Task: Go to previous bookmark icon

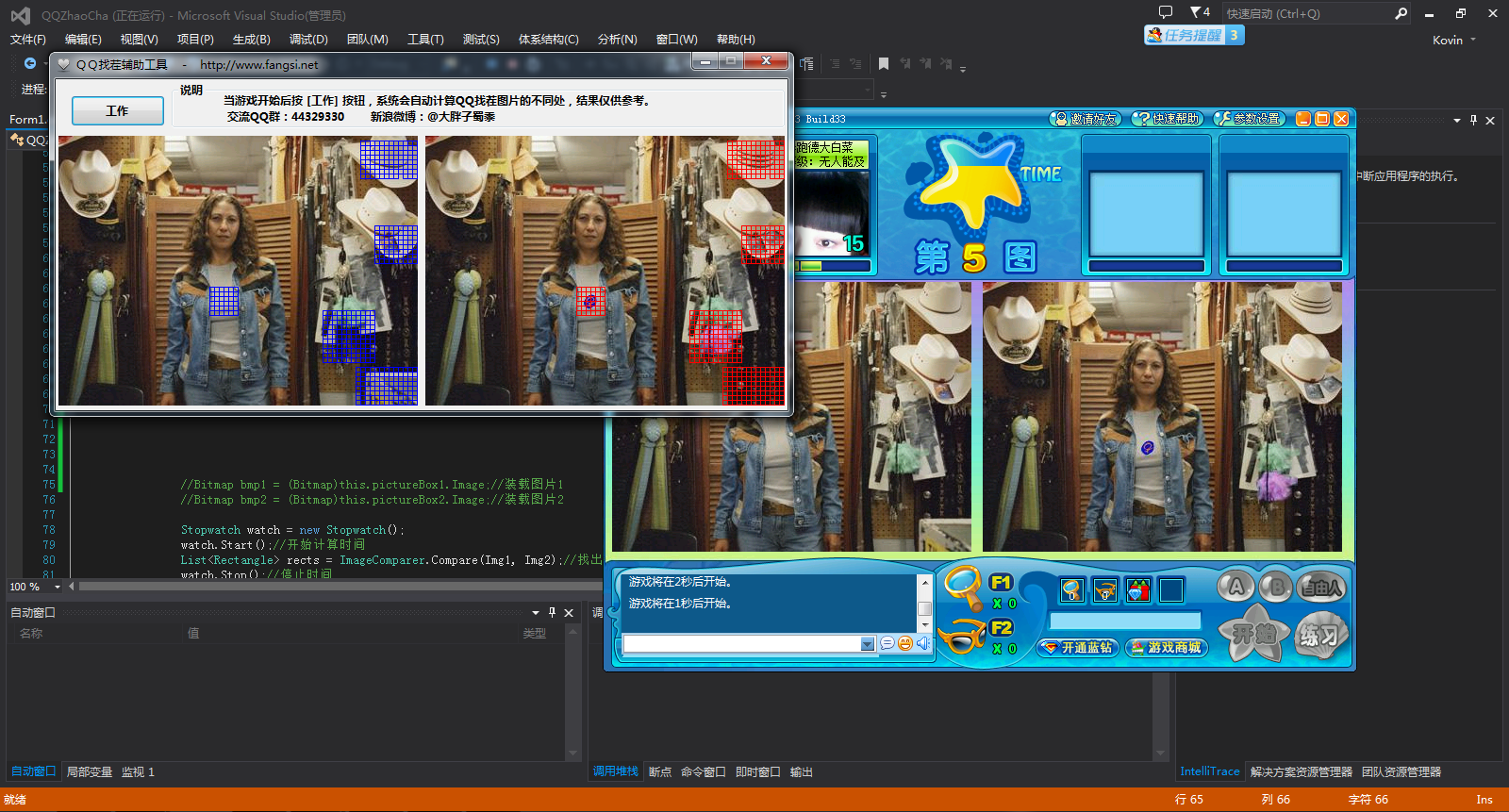Action: (x=904, y=64)
